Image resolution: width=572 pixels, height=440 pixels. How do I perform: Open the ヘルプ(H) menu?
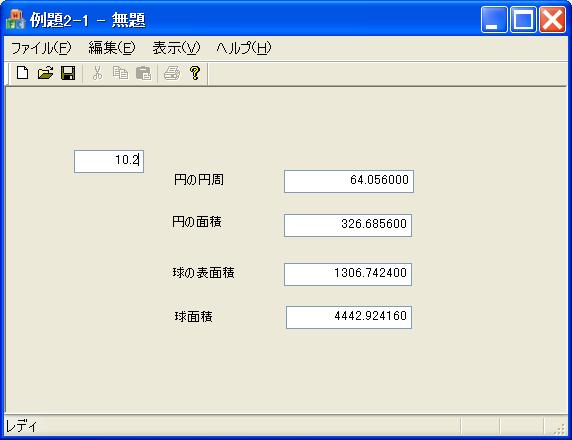[244, 48]
